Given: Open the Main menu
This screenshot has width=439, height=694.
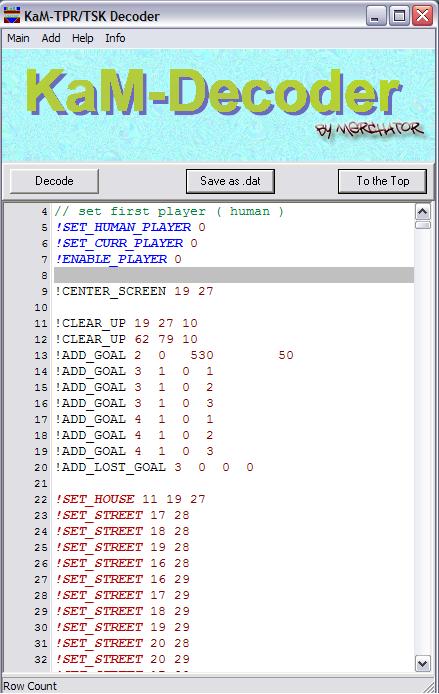Looking at the screenshot, I should click(x=18, y=39).
